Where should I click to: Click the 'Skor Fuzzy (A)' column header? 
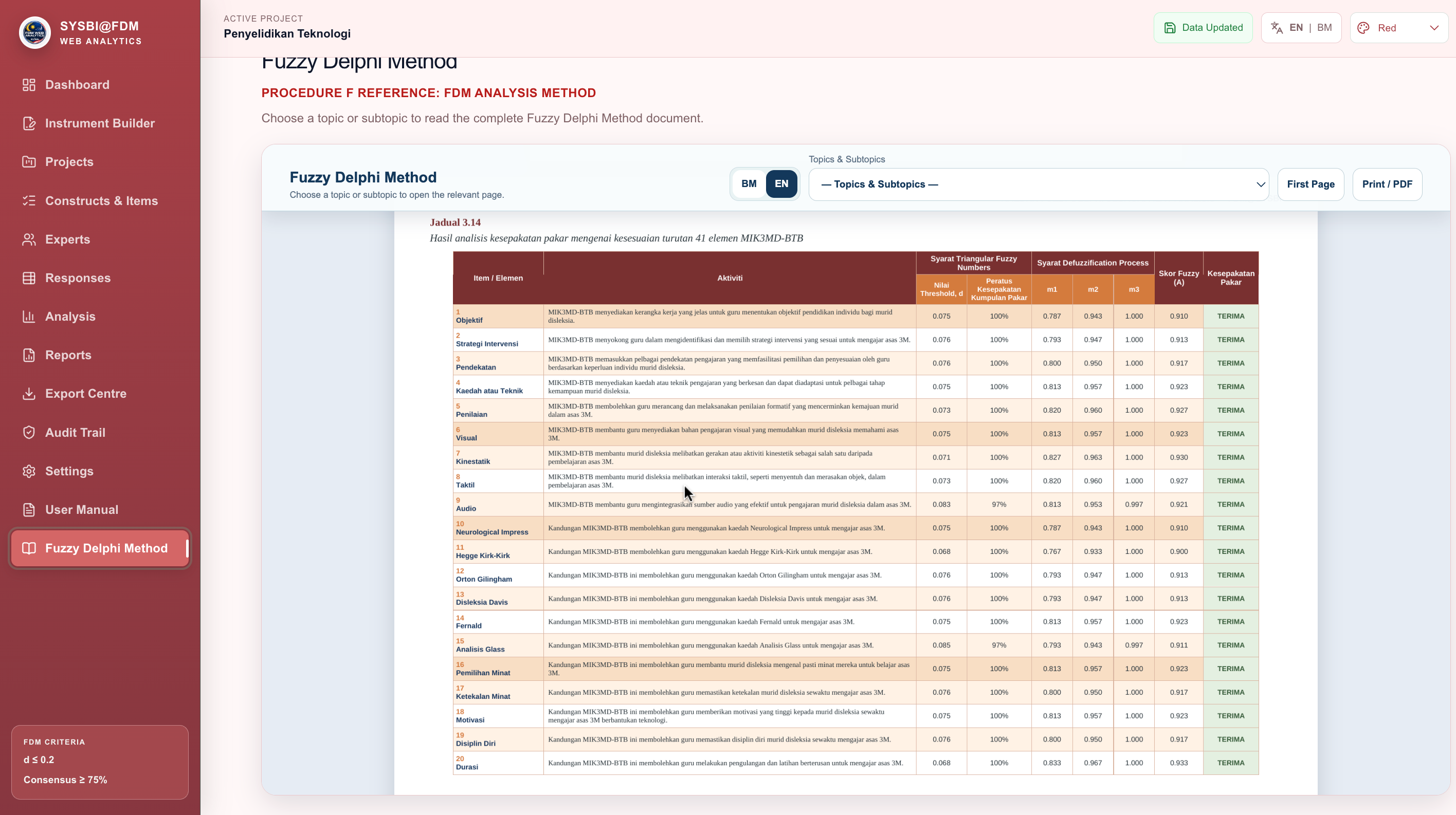tap(1178, 278)
